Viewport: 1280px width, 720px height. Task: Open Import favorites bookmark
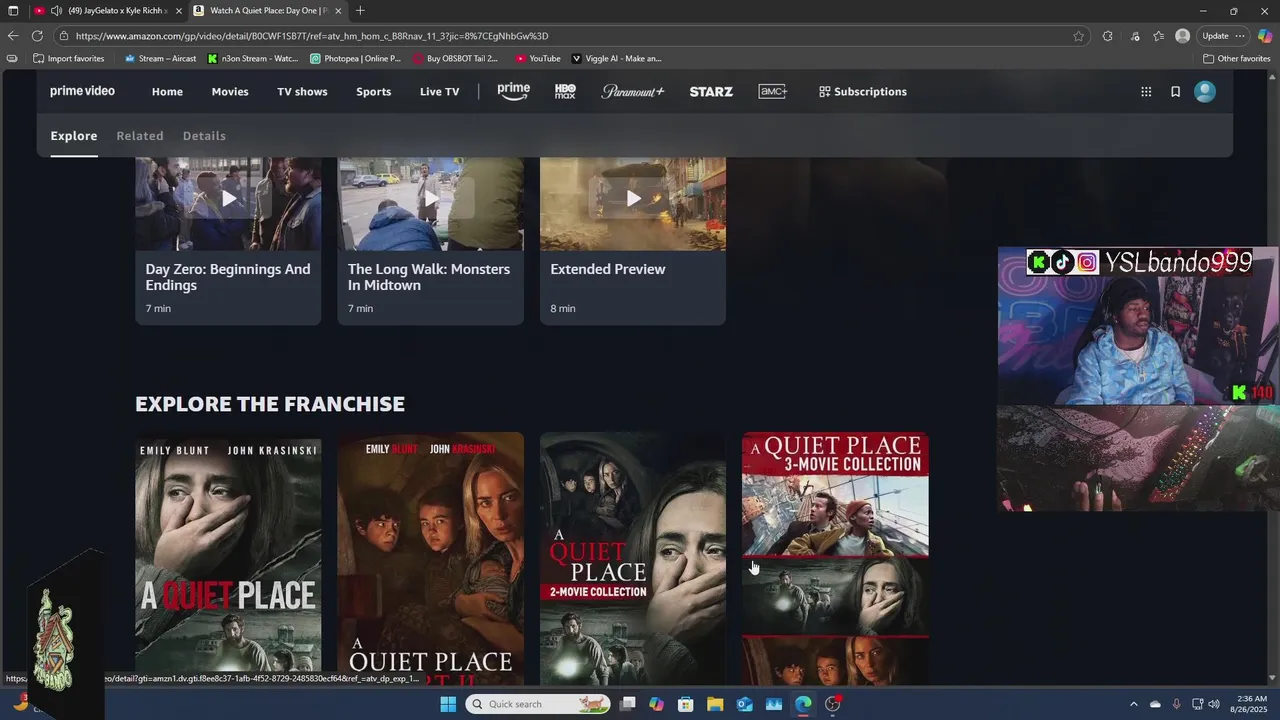tap(69, 58)
